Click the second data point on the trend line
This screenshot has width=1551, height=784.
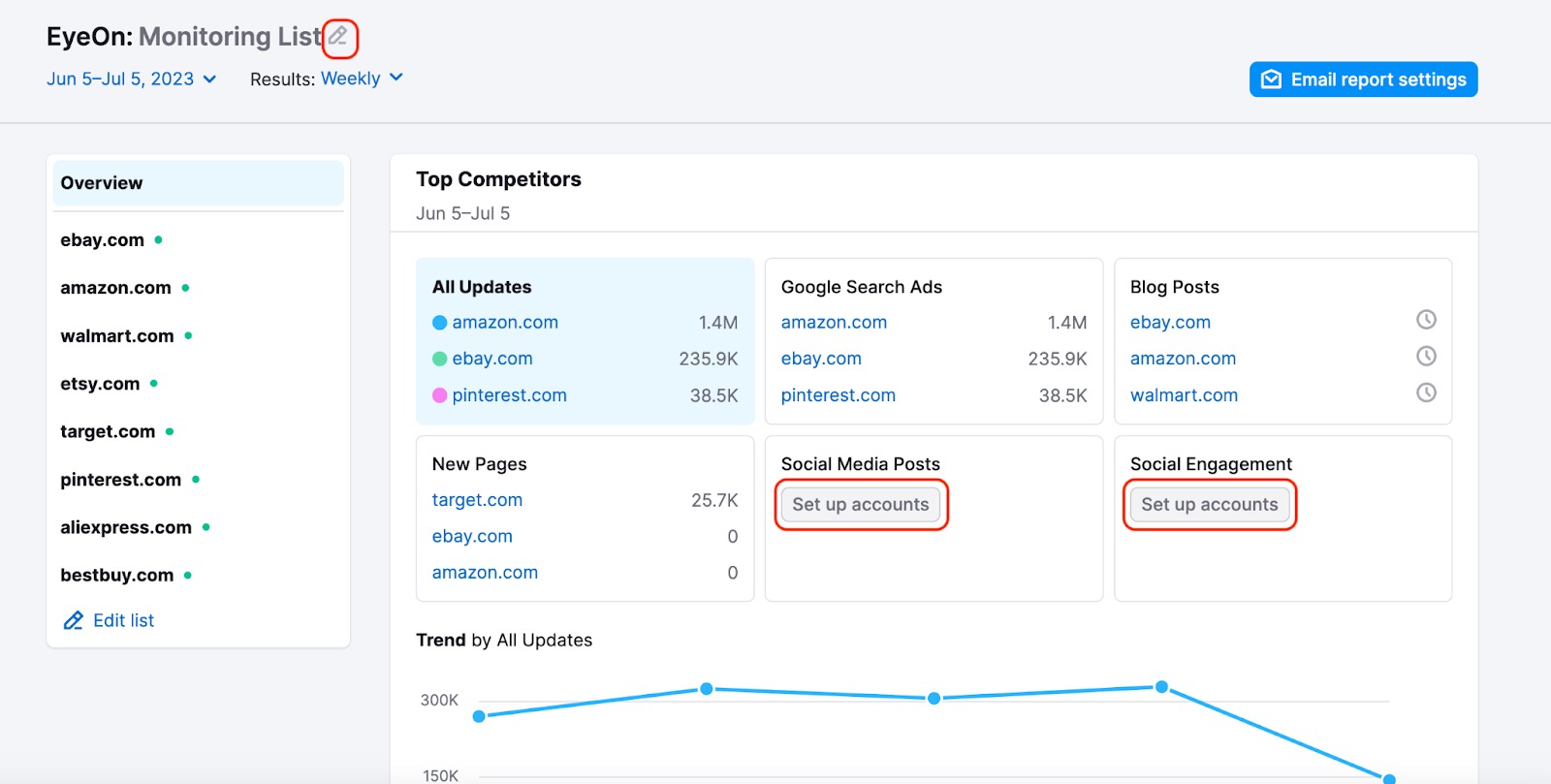coord(707,689)
